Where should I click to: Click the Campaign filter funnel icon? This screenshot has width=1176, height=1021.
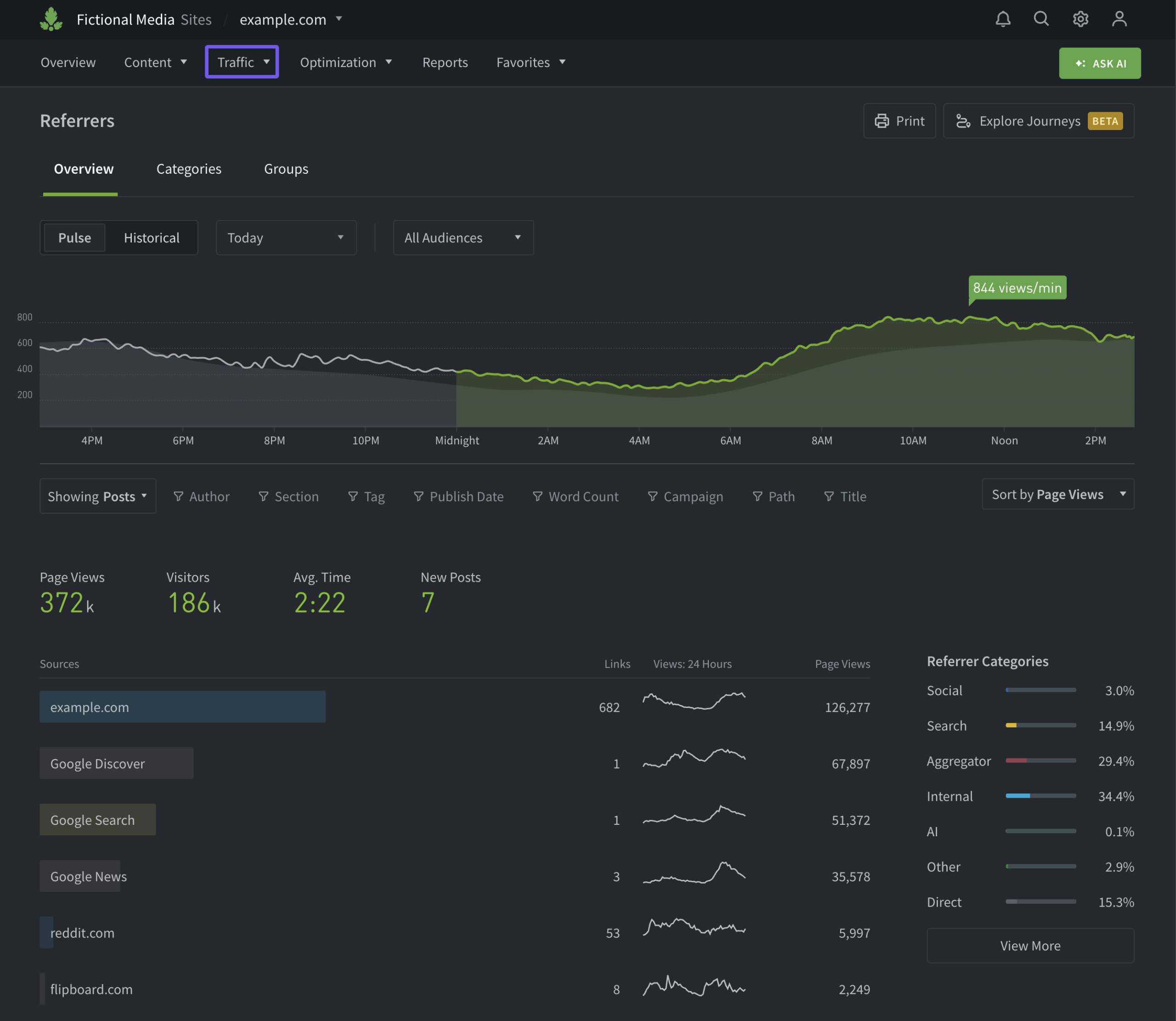coord(653,497)
